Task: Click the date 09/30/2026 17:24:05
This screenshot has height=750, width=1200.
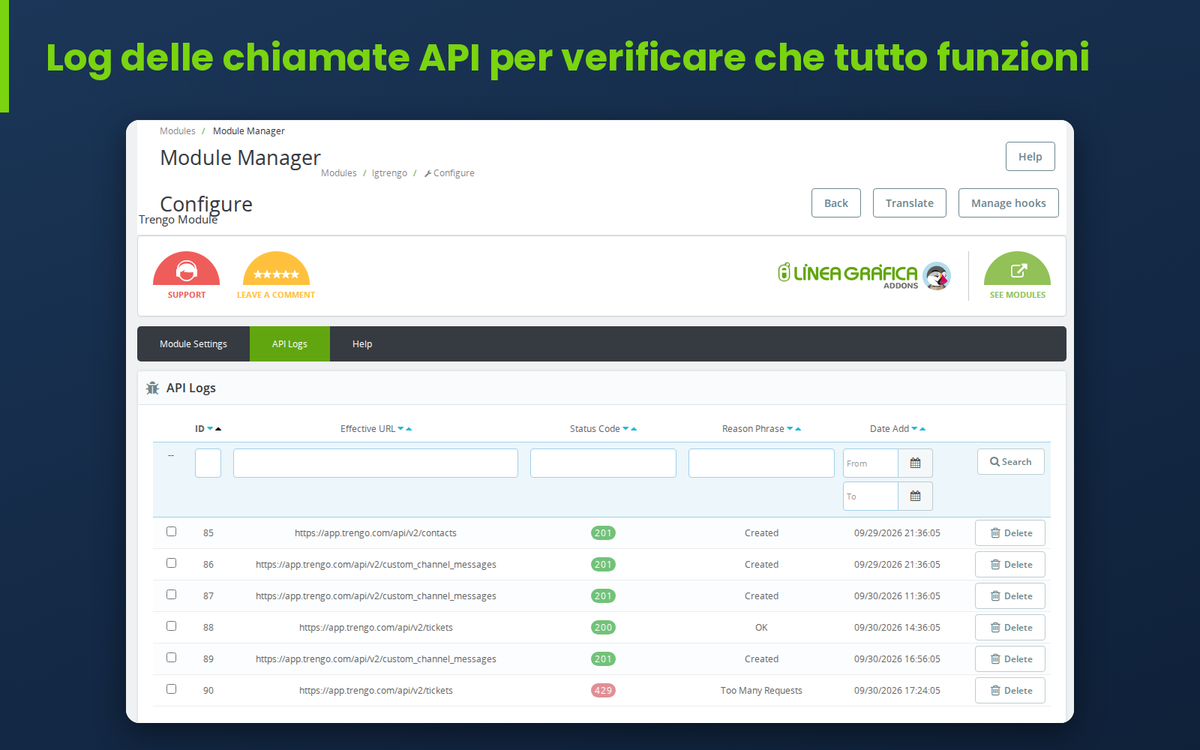Action: coord(897,691)
